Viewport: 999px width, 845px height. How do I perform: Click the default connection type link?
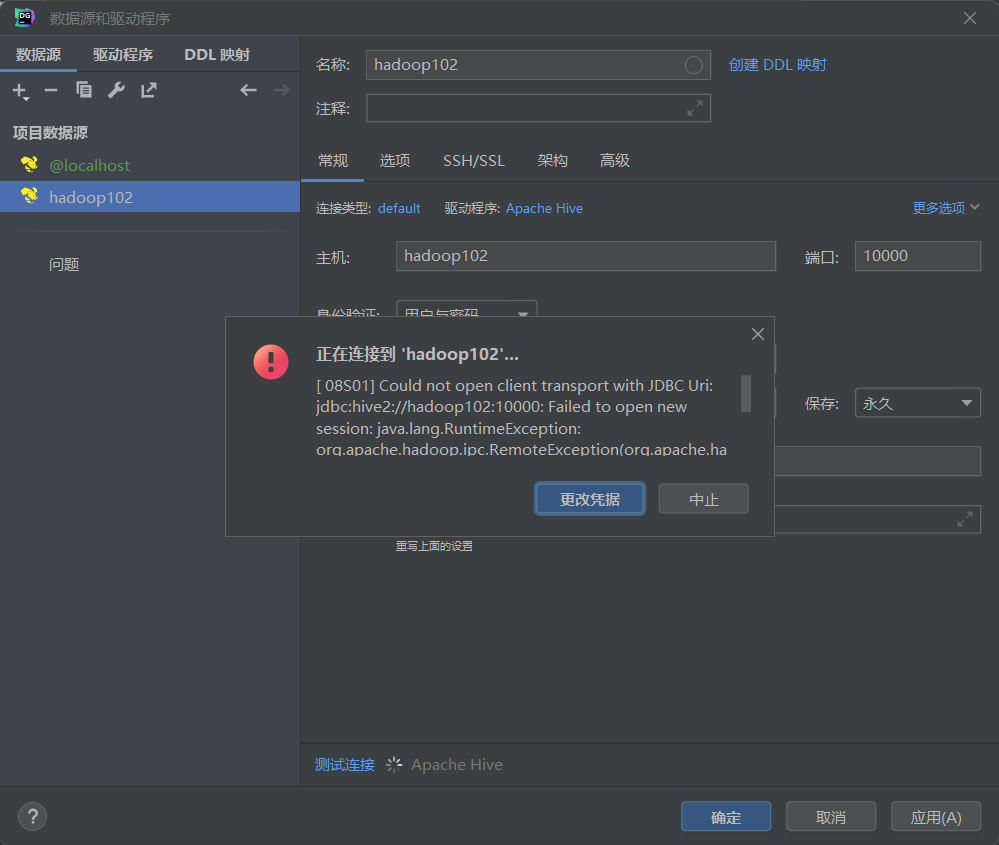pyautogui.click(x=399, y=208)
